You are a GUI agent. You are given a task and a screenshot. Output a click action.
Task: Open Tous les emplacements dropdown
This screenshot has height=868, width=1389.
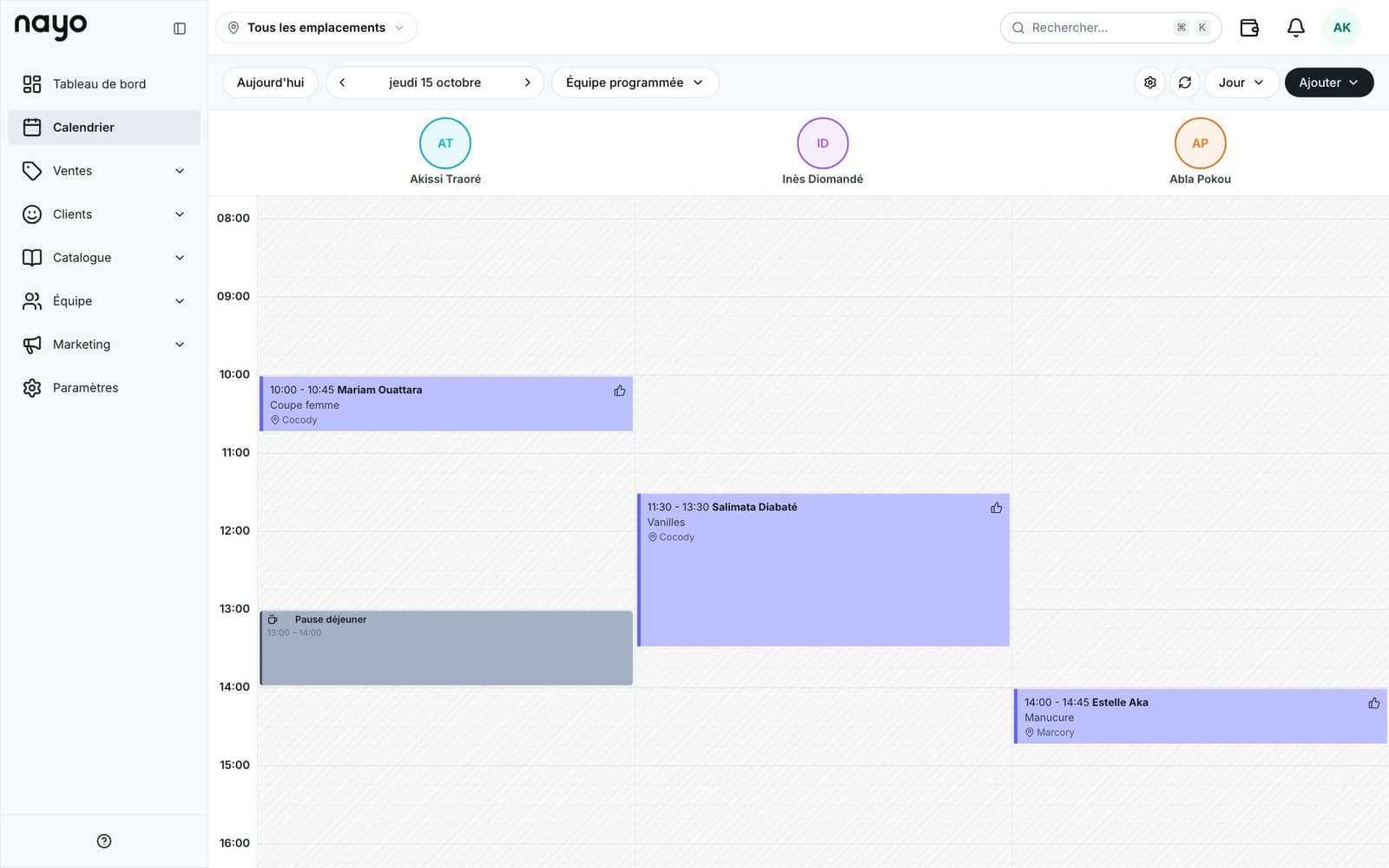pos(316,28)
